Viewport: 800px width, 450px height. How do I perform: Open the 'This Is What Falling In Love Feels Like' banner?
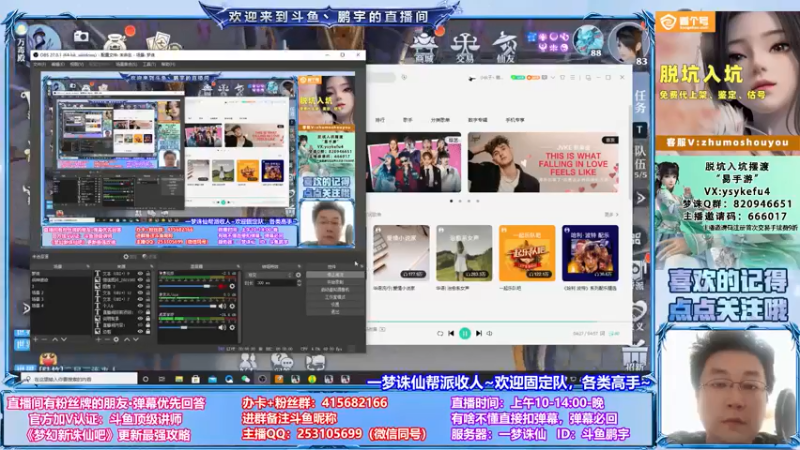click(x=543, y=162)
